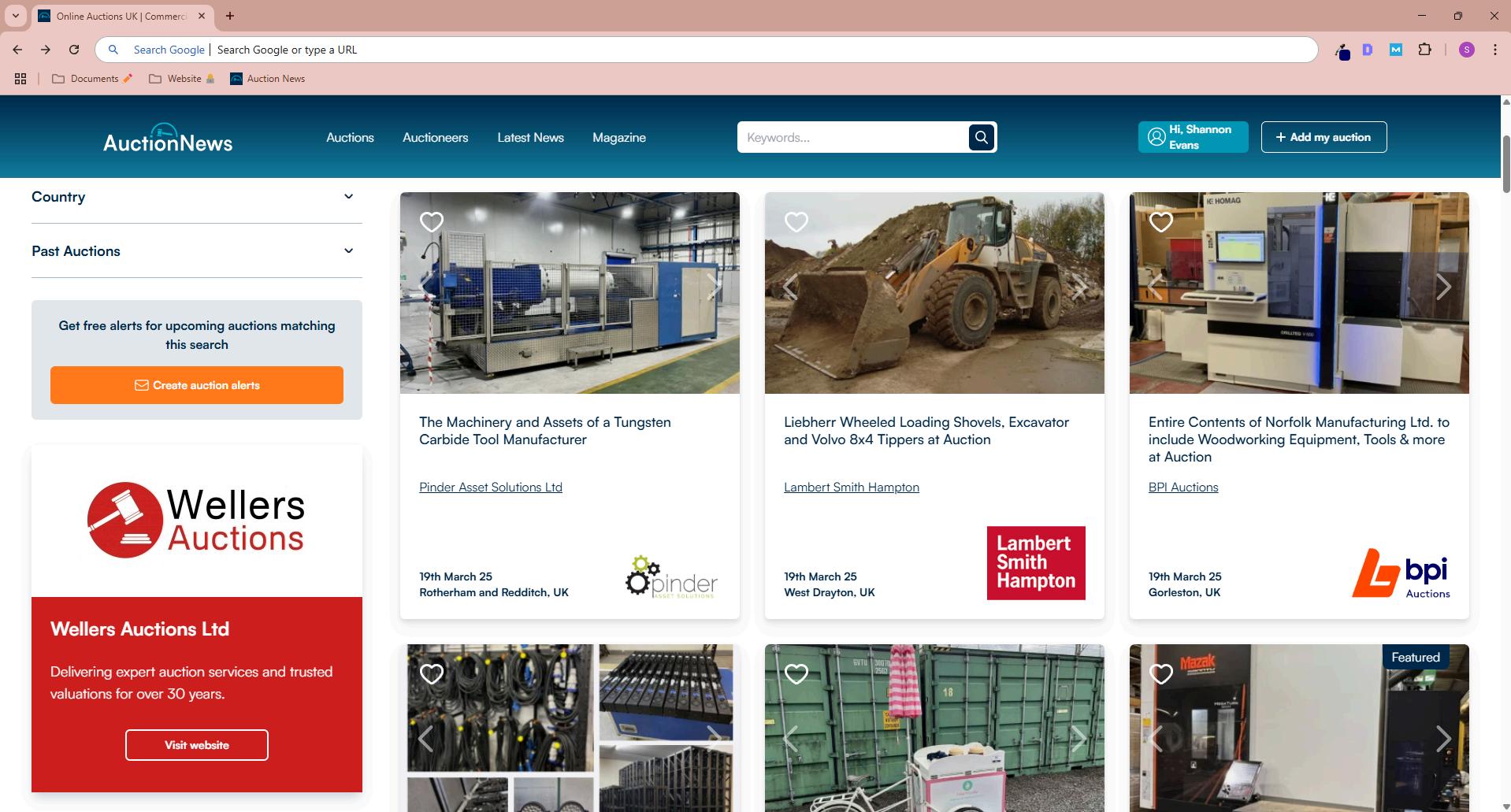1511x812 pixels.
Task: Go back in browser history
Action: (x=17, y=50)
